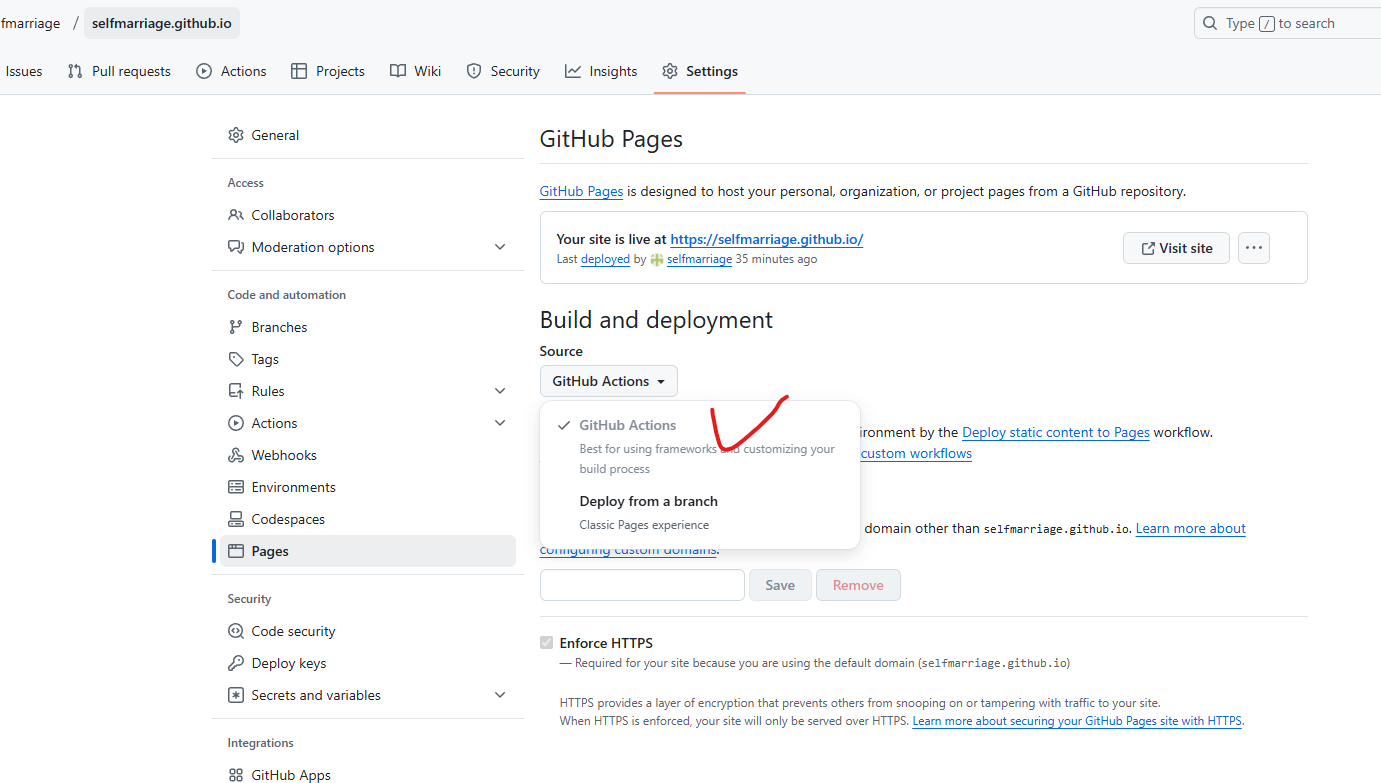Expand the Moderation options section
Screen dimensions: 1381x783
tap(500, 247)
